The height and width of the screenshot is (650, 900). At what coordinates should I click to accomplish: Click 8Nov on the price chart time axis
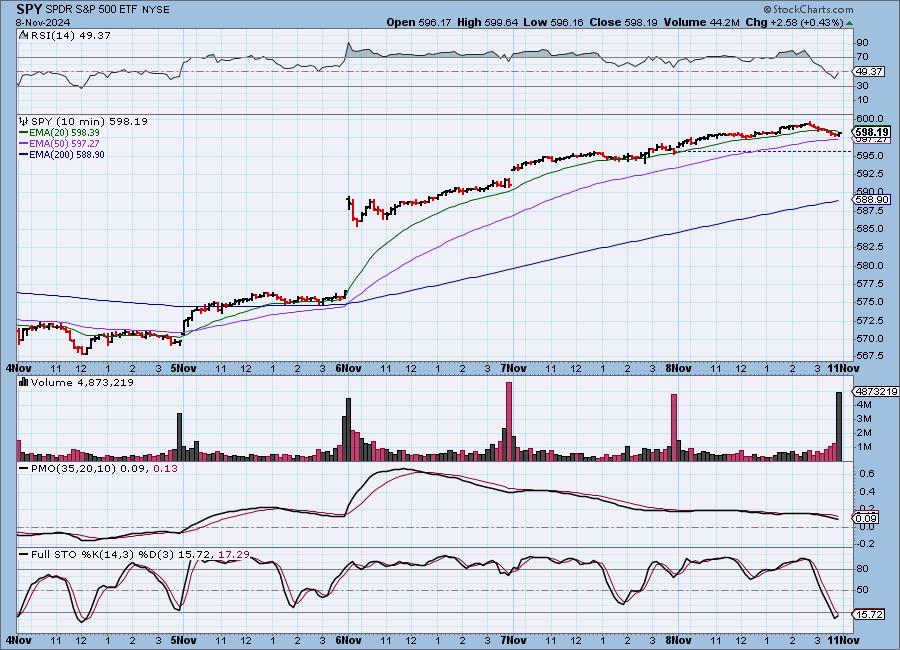click(x=678, y=368)
